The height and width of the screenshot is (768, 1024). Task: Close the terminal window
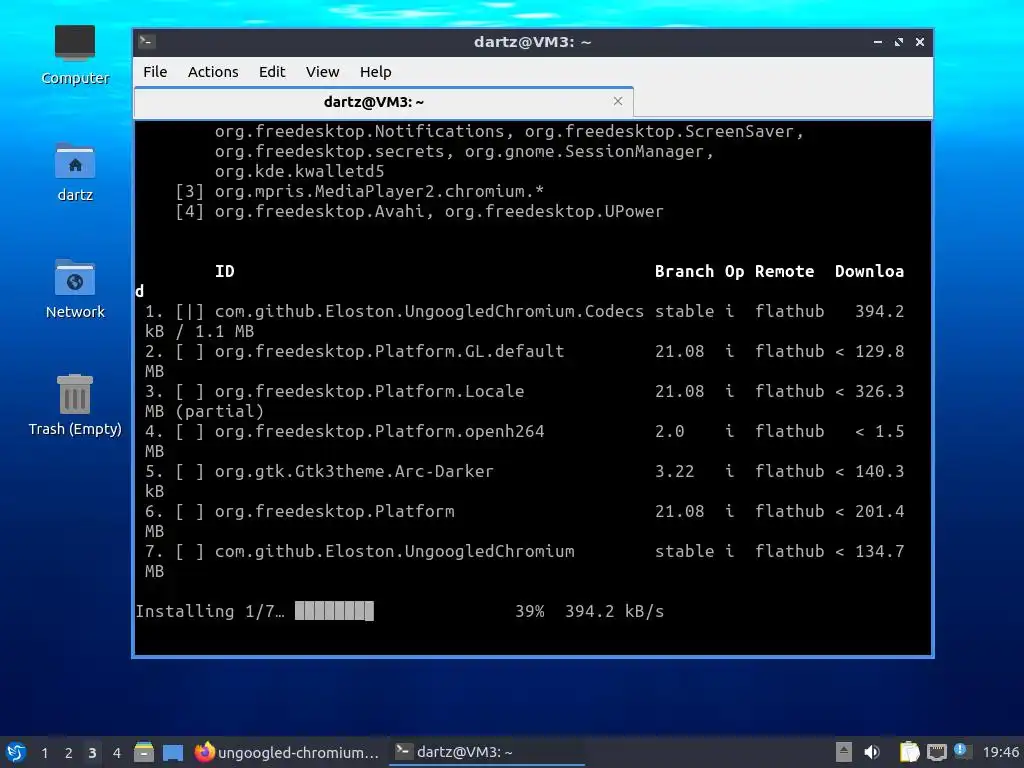[920, 42]
